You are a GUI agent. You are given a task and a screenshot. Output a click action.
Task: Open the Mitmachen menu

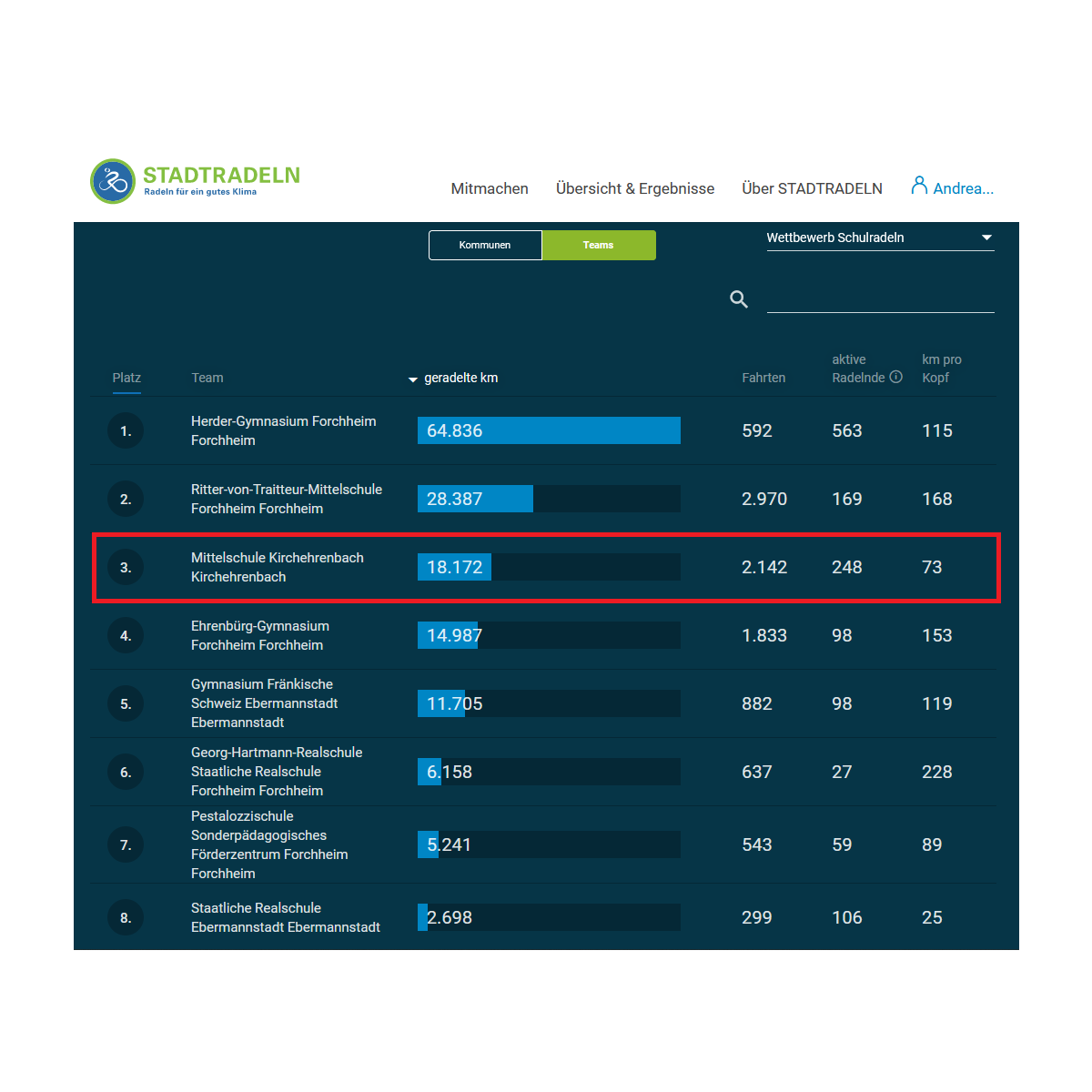tap(490, 188)
